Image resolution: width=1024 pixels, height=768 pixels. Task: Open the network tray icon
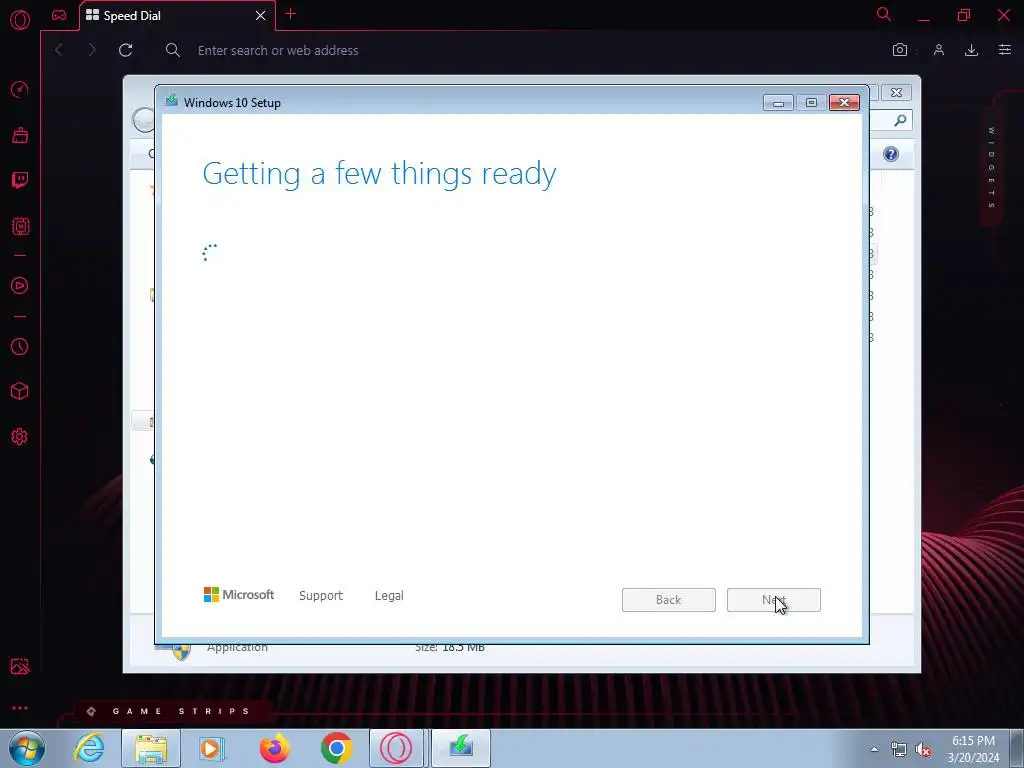coord(899,750)
